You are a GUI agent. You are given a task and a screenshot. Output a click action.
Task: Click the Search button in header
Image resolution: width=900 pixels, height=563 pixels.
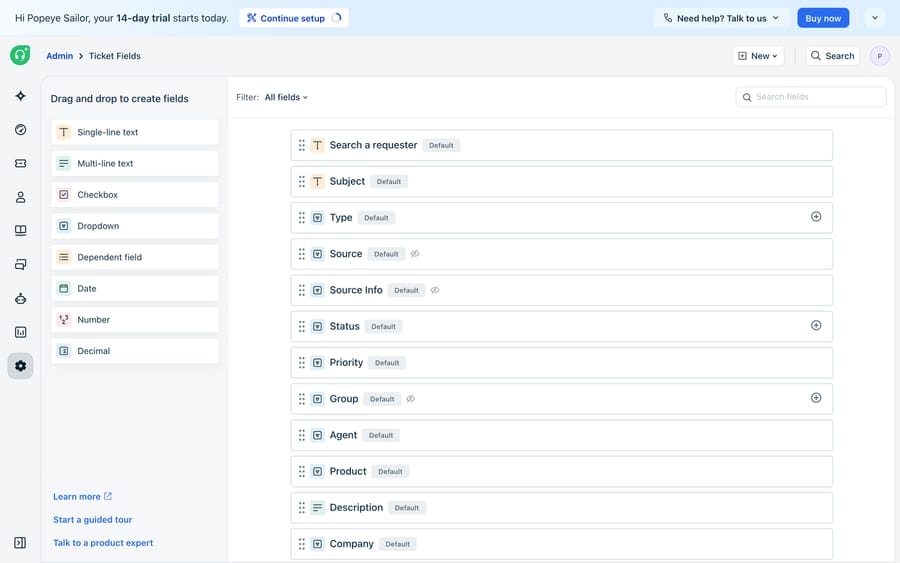[833, 56]
